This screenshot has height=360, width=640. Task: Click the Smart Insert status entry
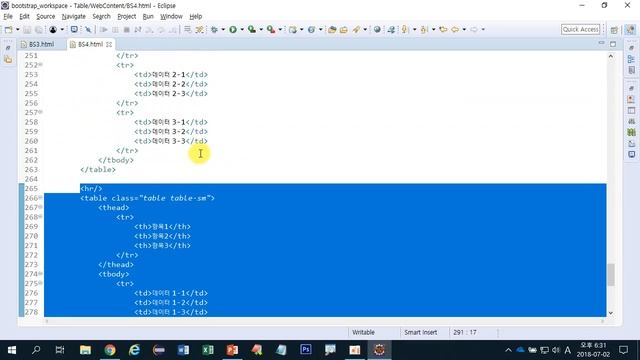pyautogui.click(x=420, y=332)
